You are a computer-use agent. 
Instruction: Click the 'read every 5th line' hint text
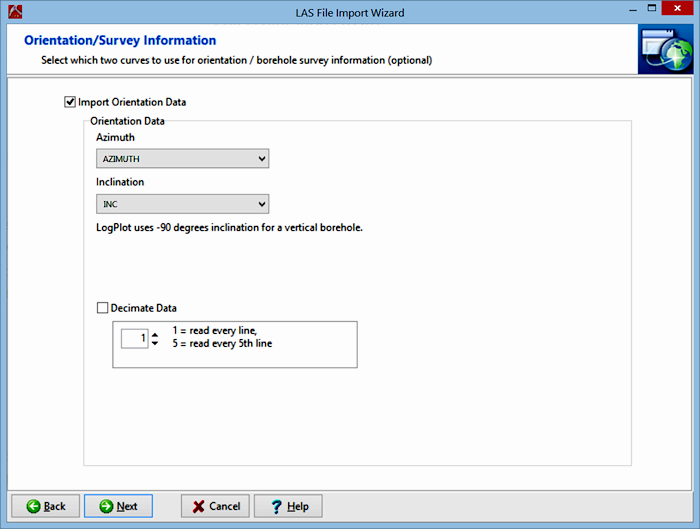[222, 344]
